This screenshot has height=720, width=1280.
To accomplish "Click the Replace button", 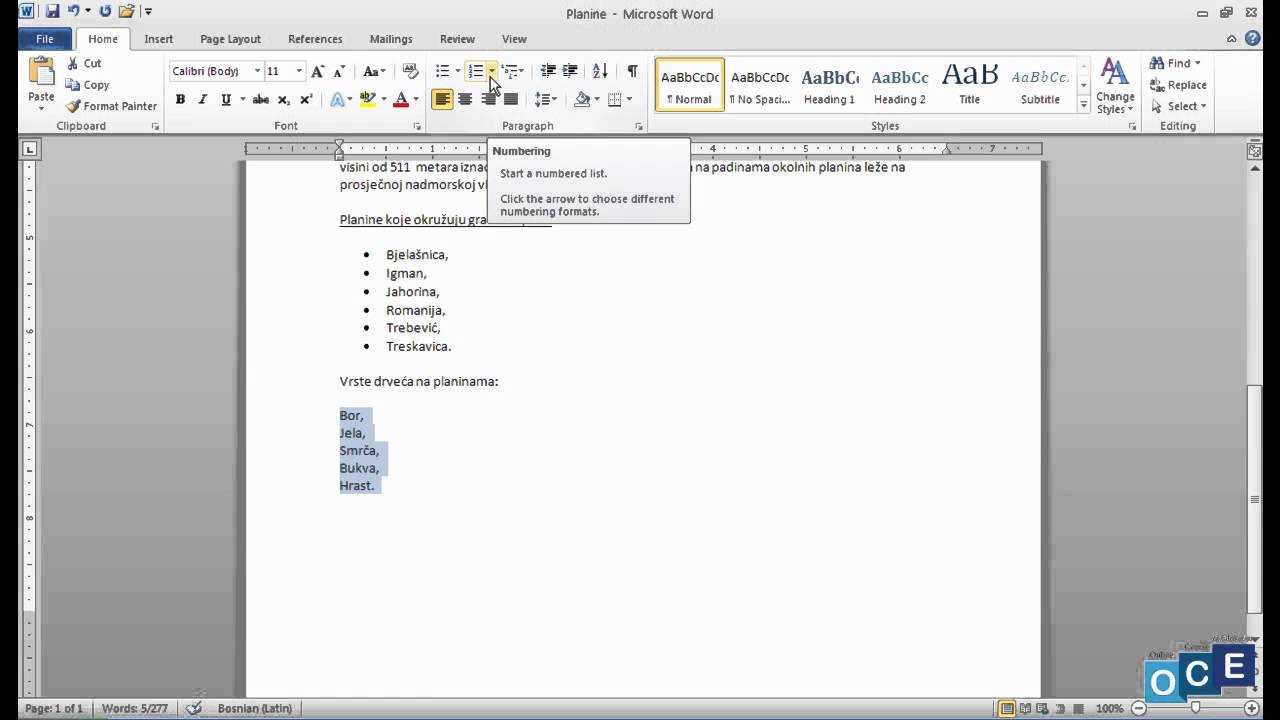I will [1178, 85].
